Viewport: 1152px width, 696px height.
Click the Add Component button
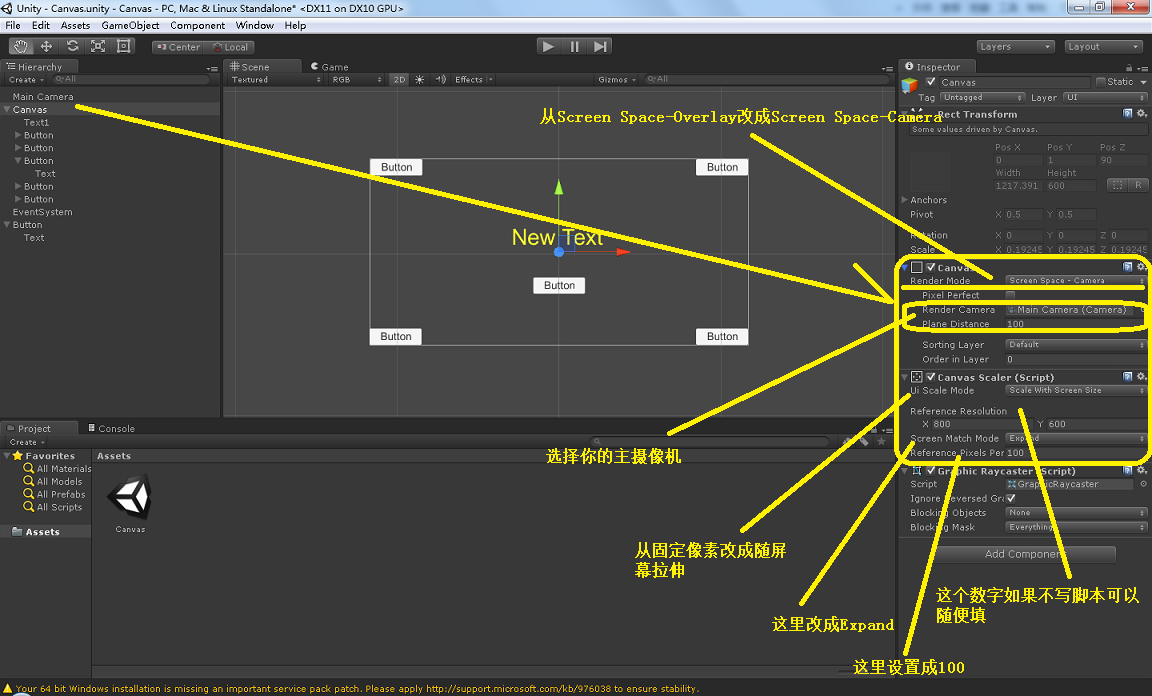click(x=1024, y=554)
